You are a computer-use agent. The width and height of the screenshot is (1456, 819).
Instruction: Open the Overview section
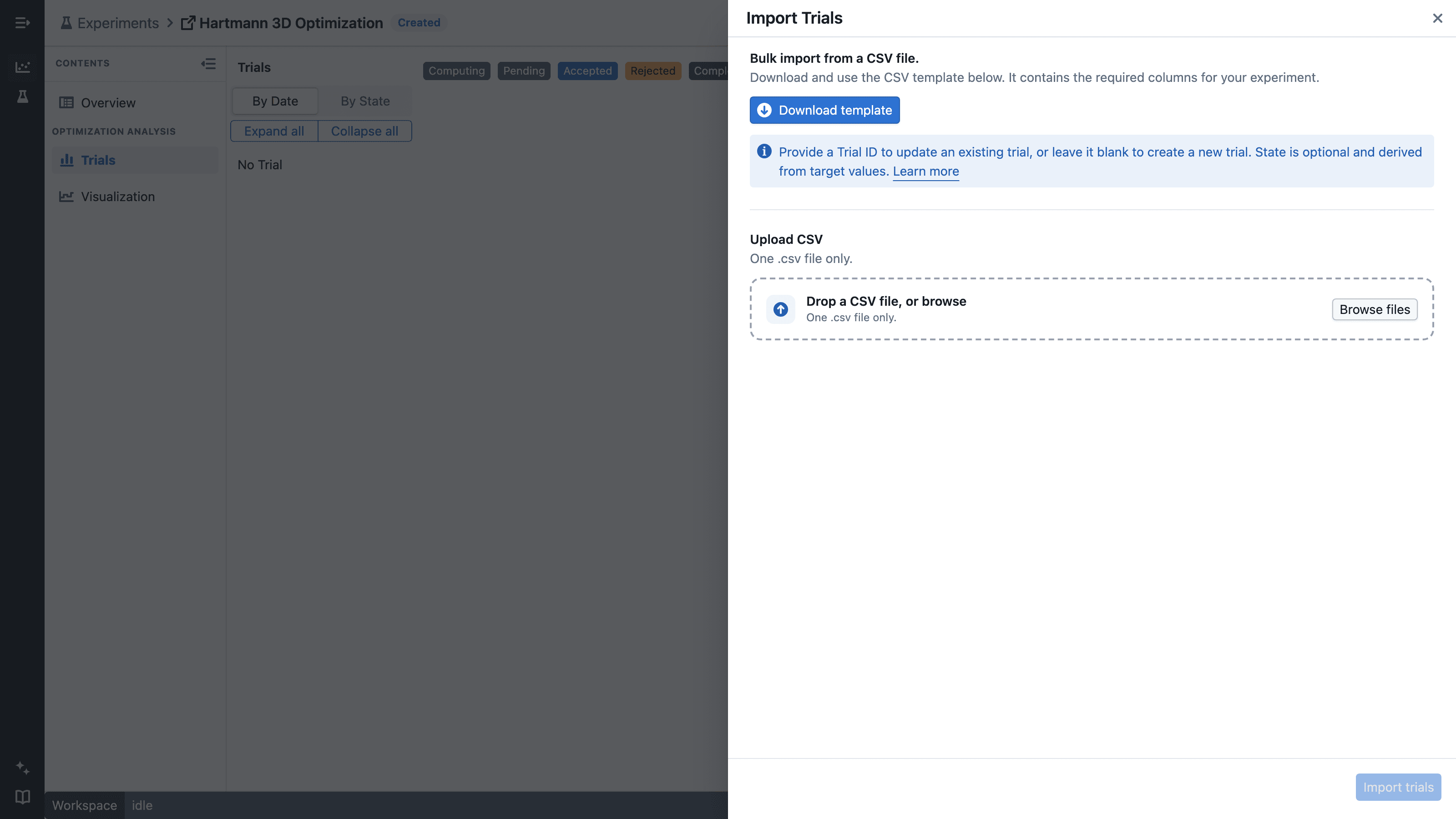(x=135, y=103)
